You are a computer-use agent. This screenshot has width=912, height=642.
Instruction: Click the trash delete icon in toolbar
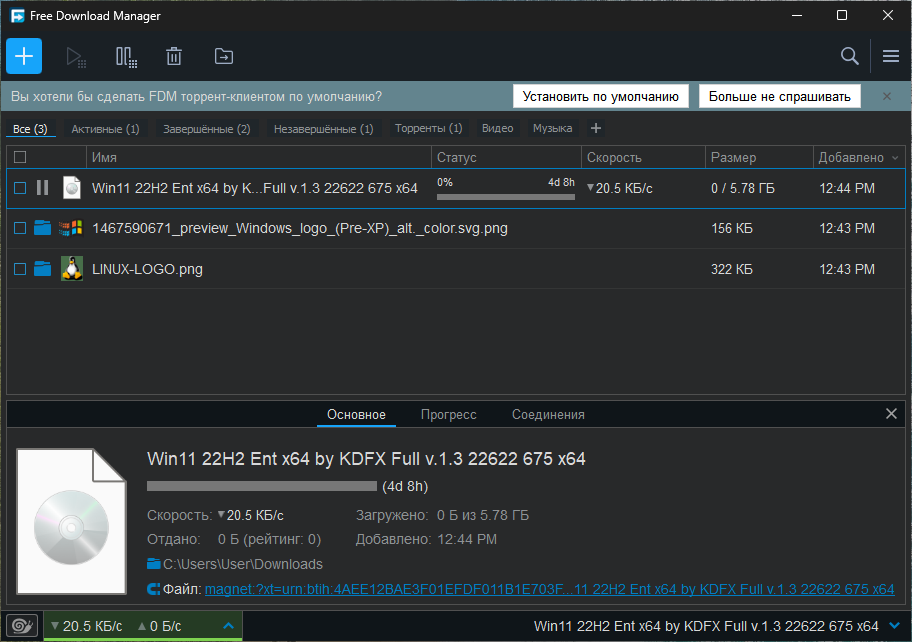pos(174,56)
